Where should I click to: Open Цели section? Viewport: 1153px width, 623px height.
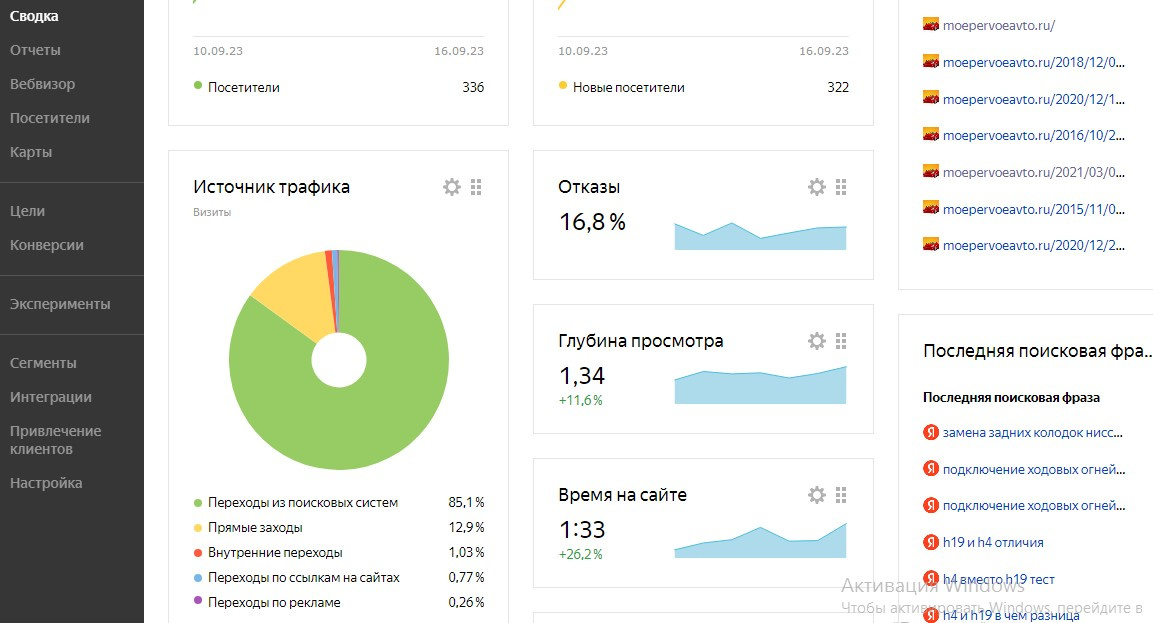coord(27,211)
